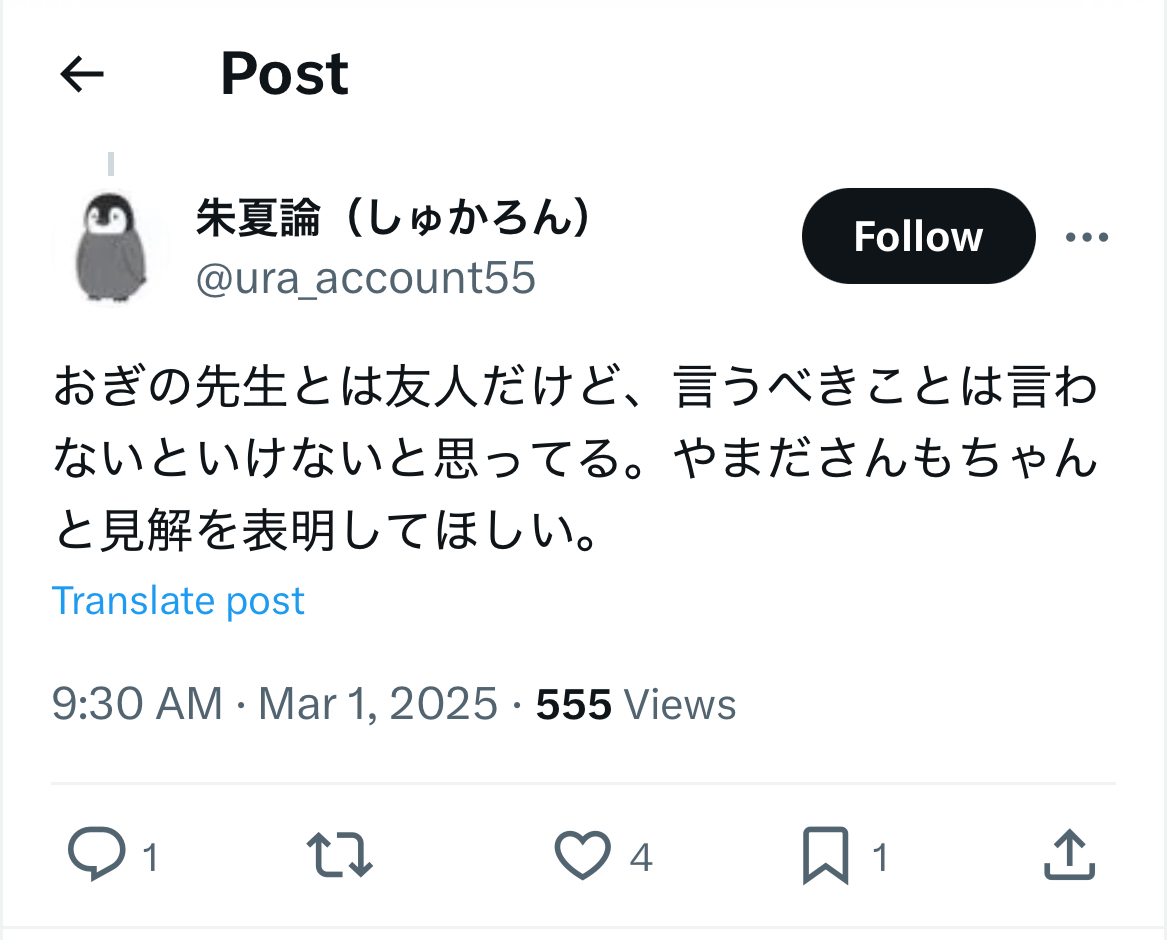Click the reply speech bubble icon
This screenshot has width=1170, height=940.
(x=97, y=853)
